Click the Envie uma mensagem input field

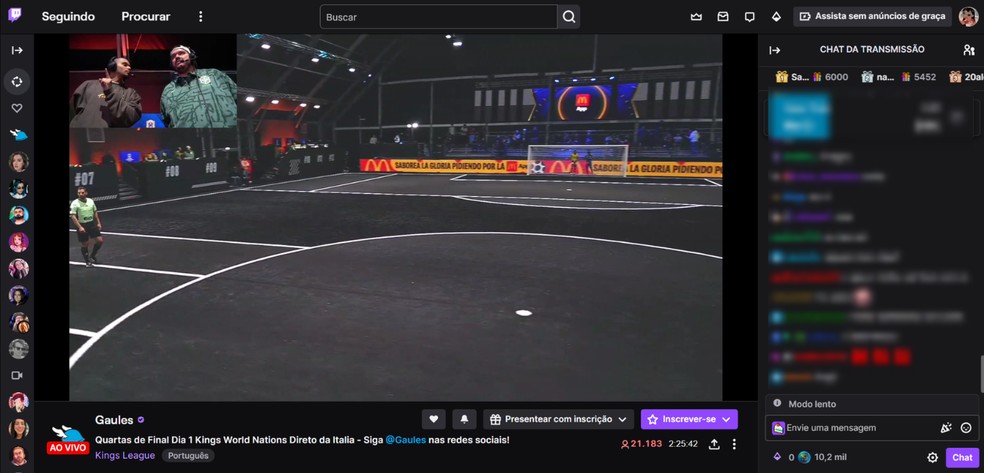click(x=872, y=428)
